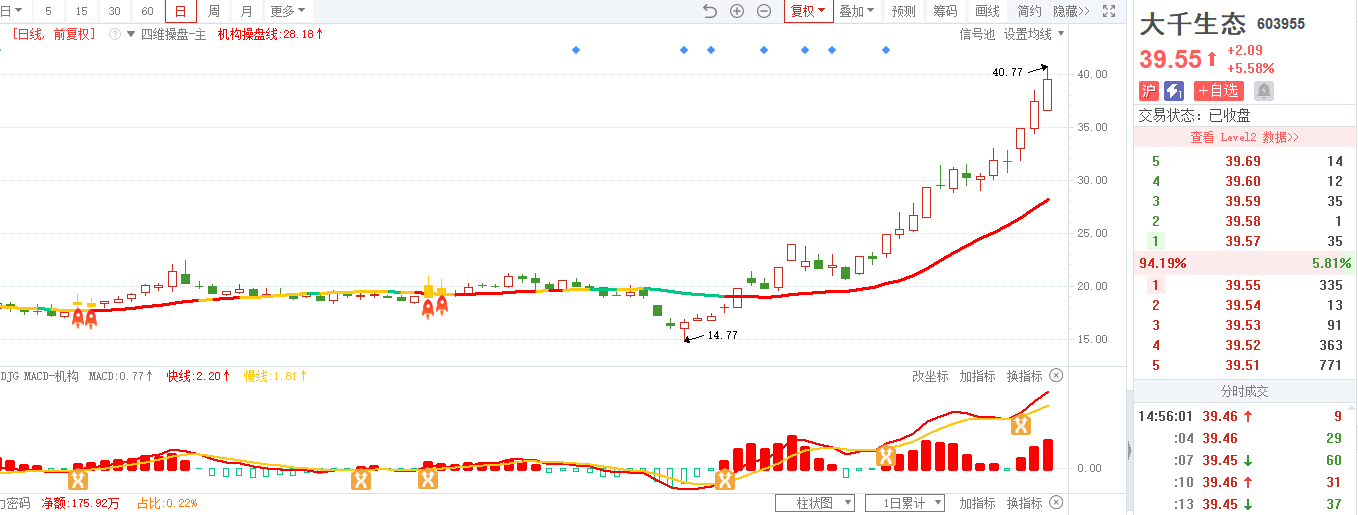Click 加指标 in the MACD panel
Image resolution: width=1358 pixels, height=515 pixels.
[x=977, y=376]
